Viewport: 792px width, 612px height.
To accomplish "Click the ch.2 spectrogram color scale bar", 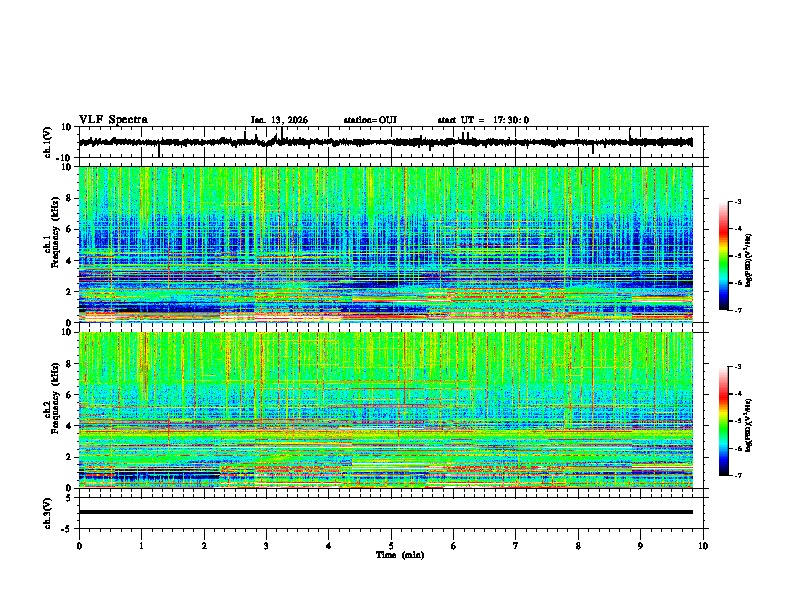I will (723, 421).
